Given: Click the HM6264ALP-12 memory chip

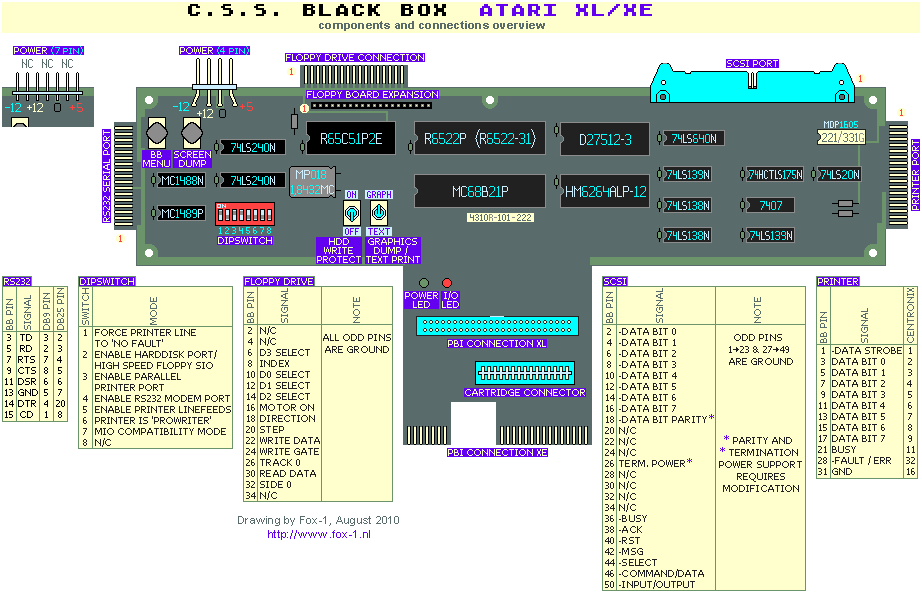Looking at the screenshot, I should [604, 191].
